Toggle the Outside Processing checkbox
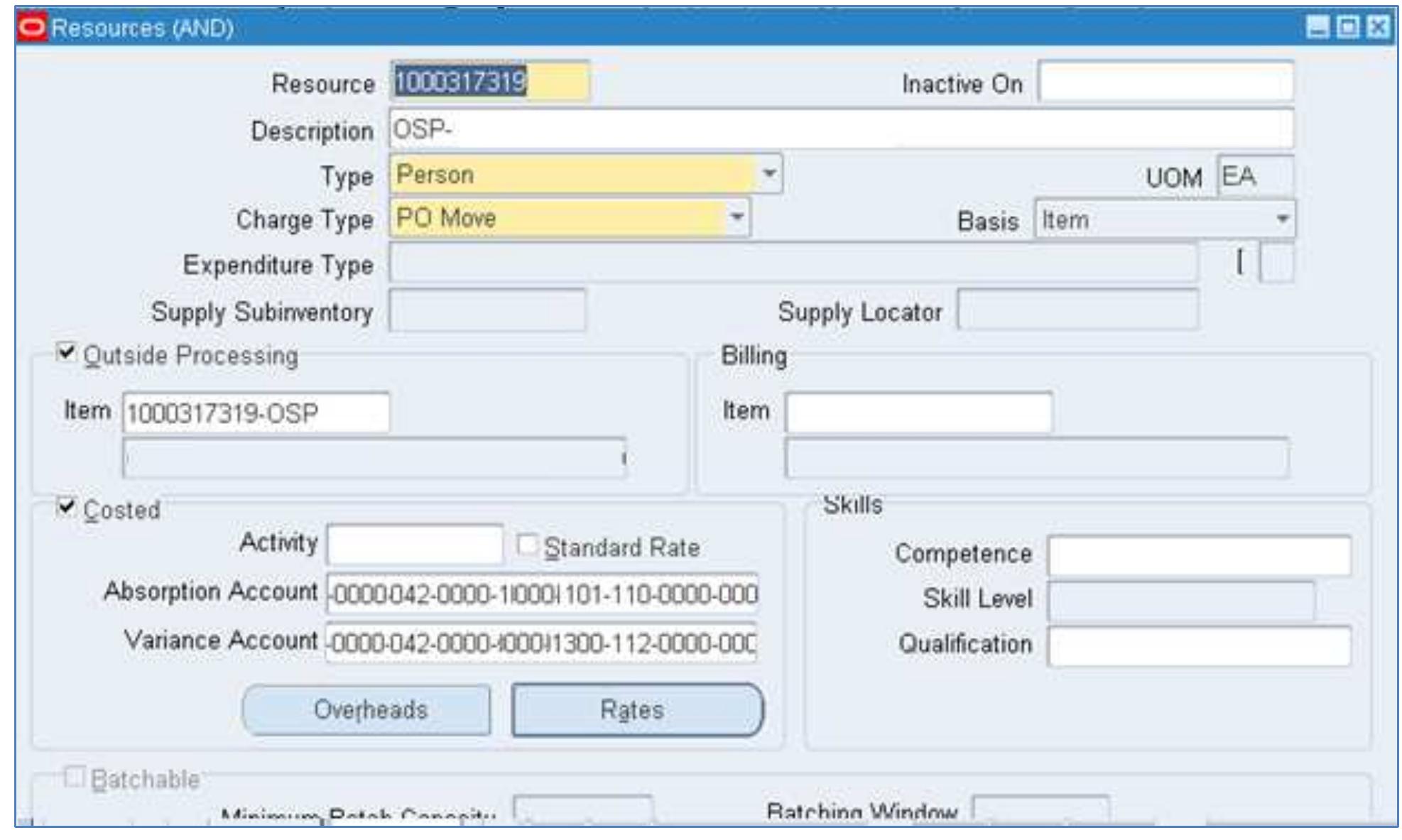 [66, 353]
